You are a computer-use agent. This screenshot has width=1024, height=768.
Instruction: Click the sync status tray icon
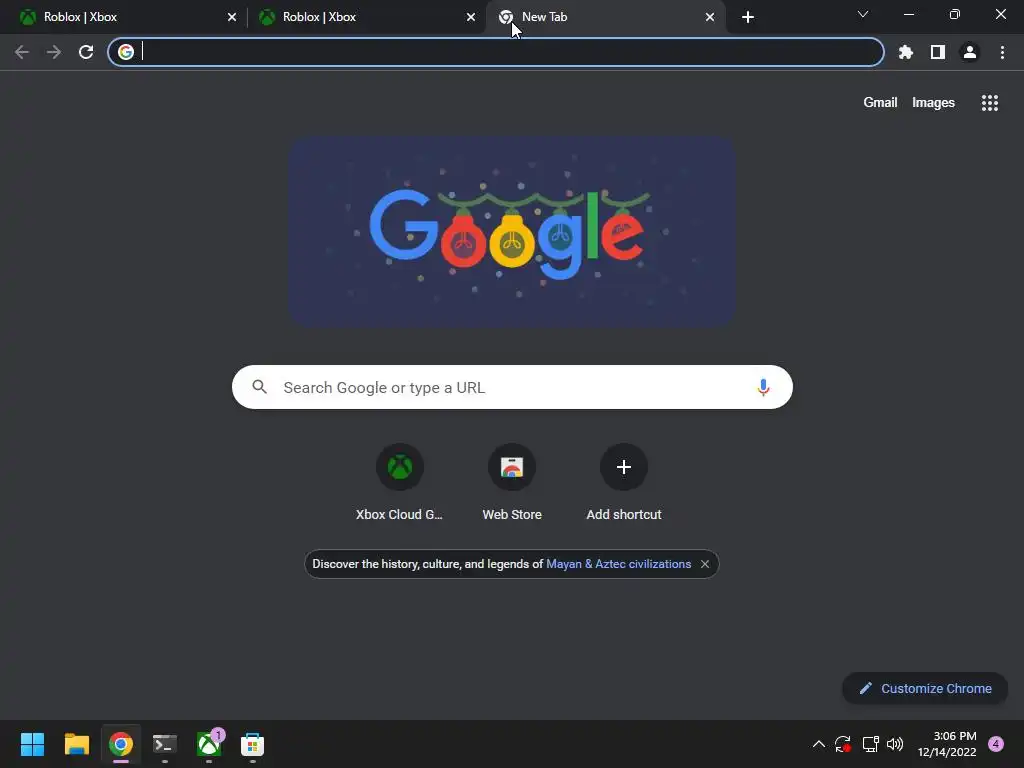click(843, 744)
